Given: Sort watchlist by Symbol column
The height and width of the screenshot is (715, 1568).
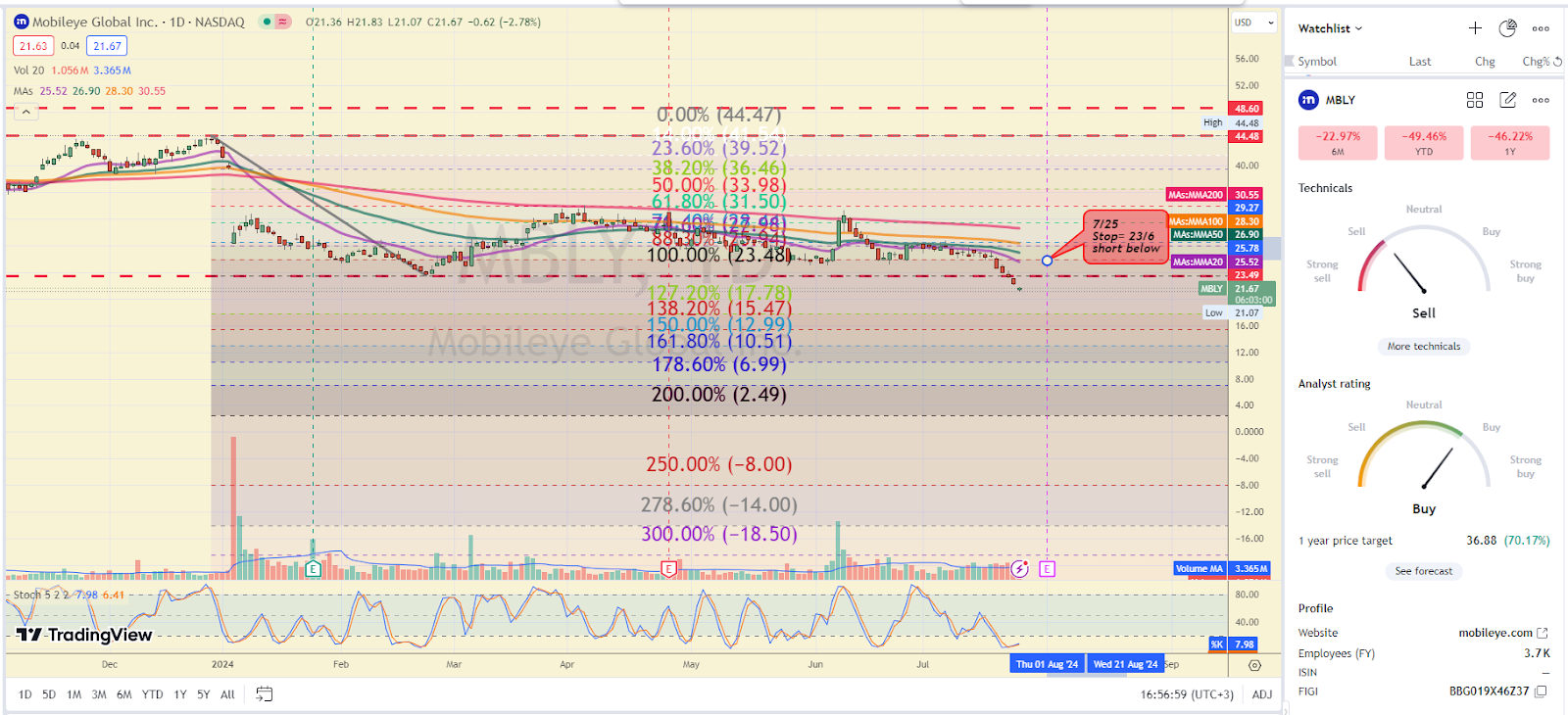Looking at the screenshot, I should (x=1317, y=61).
